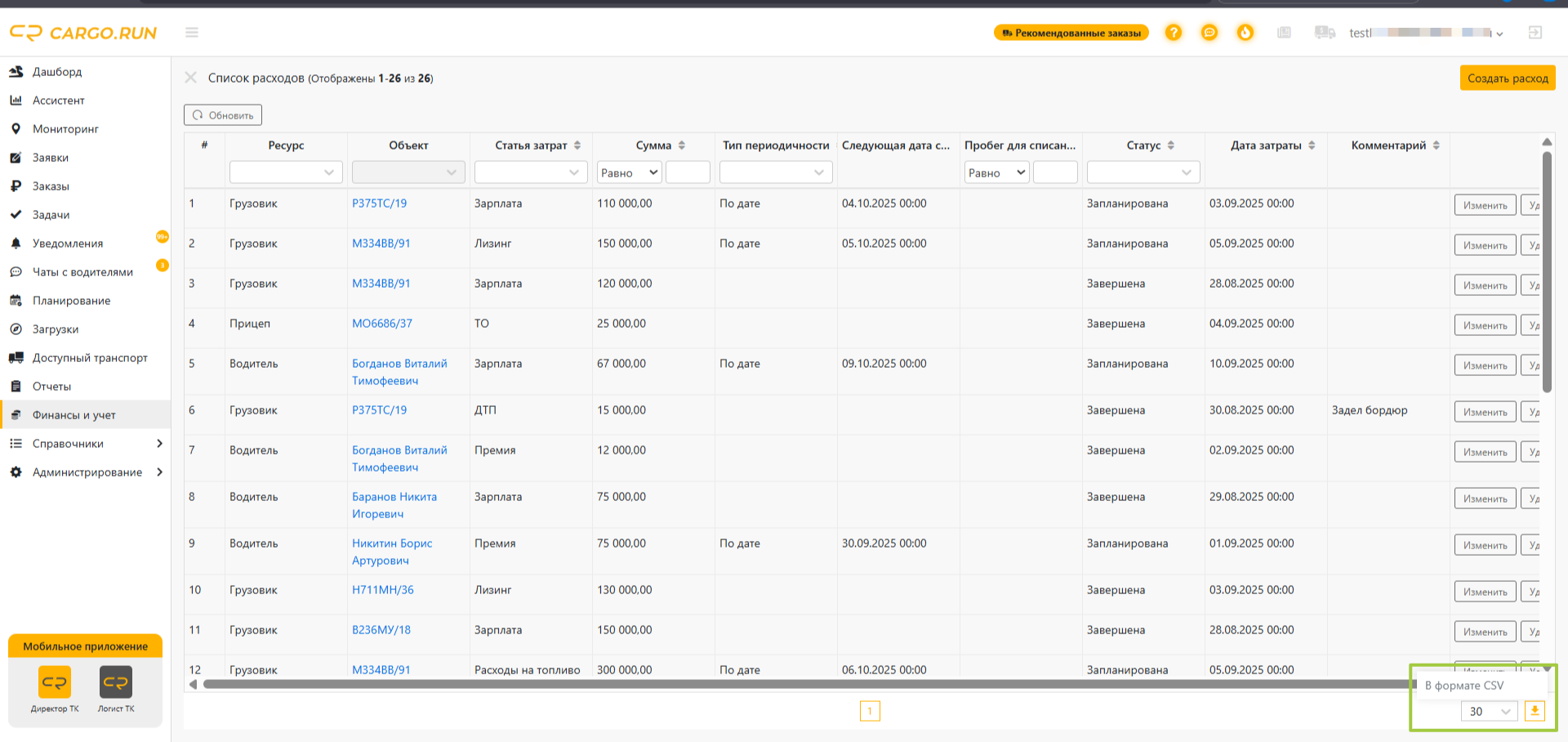Click Рекомендованные заказы button
Screen dimensions: 1568x742
coord(1071,33)
